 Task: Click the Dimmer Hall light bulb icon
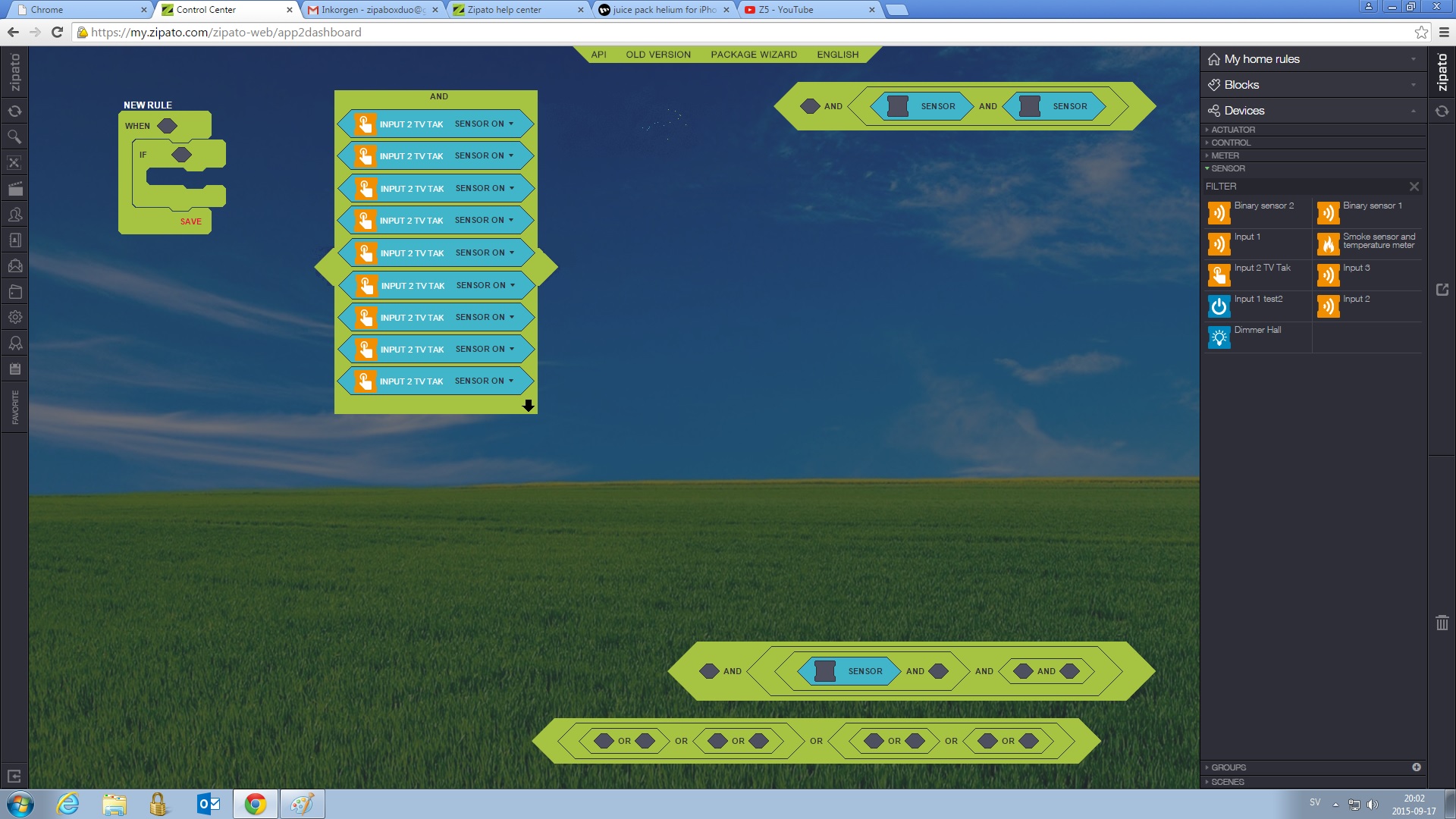pos(1219,337)
